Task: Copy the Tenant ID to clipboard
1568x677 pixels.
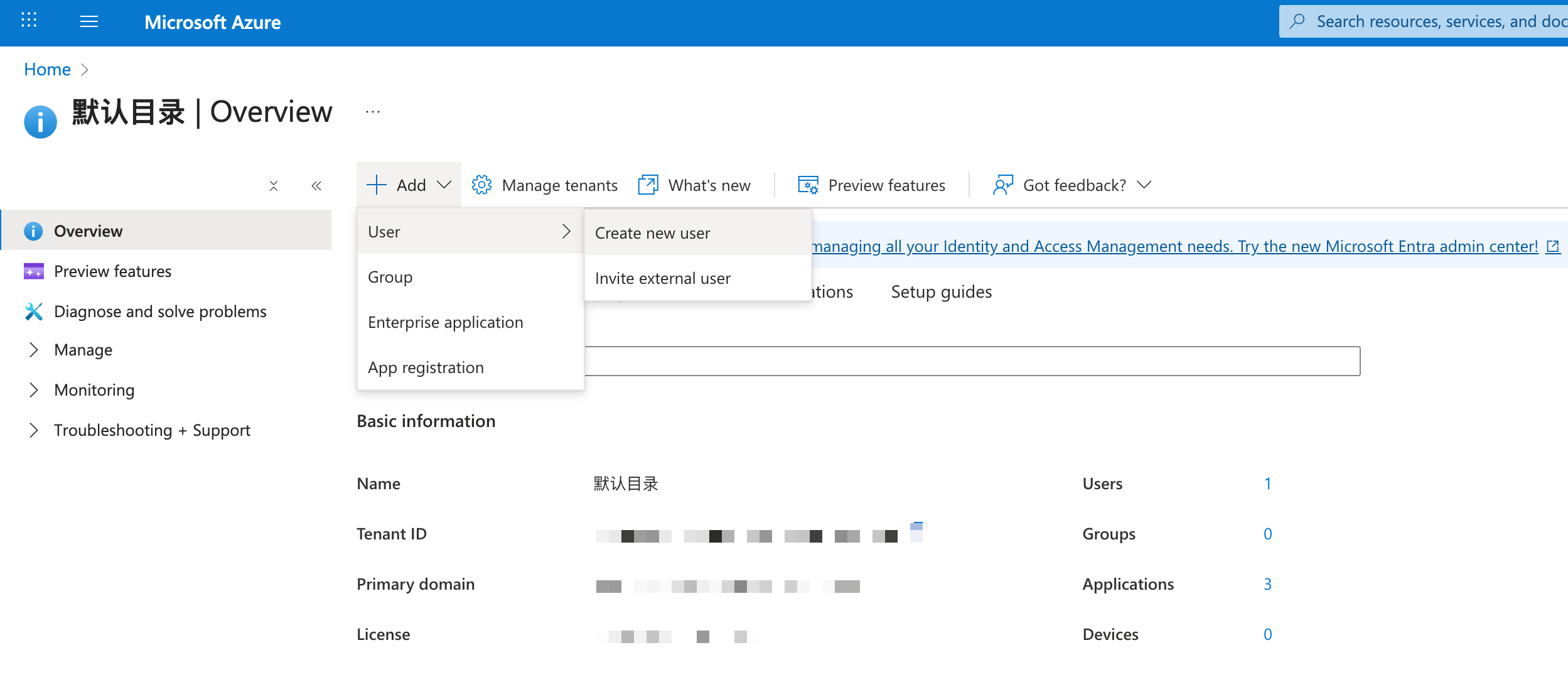Action: pyautogui.click(x=916, y=532)
